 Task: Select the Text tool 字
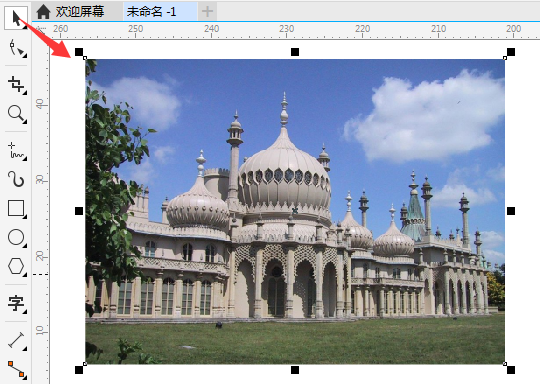click(16, 303)
